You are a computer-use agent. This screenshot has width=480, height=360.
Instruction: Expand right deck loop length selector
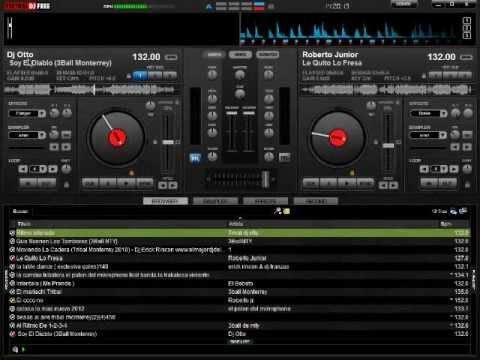pos(440,169)
